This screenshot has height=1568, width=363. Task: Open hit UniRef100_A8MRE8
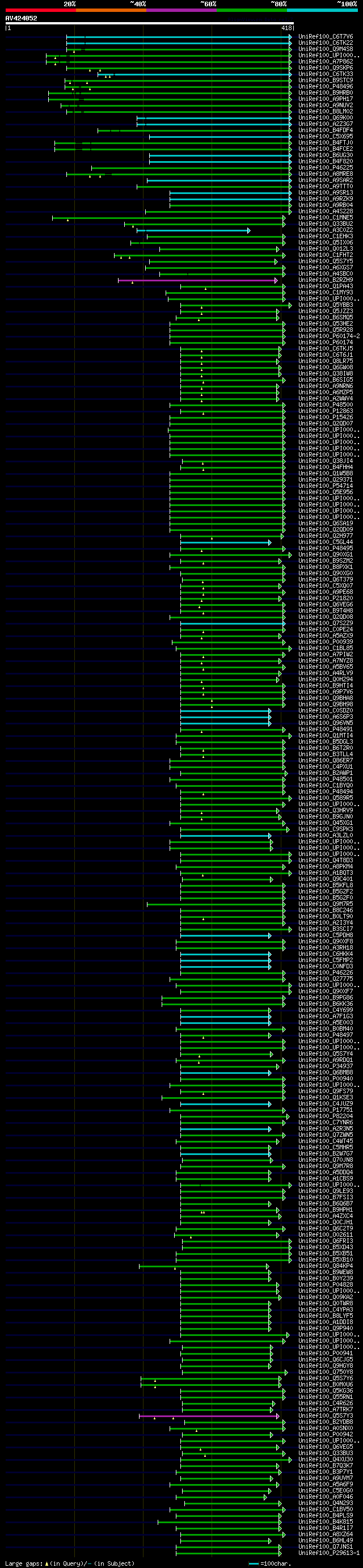click(x=325, y=174)
